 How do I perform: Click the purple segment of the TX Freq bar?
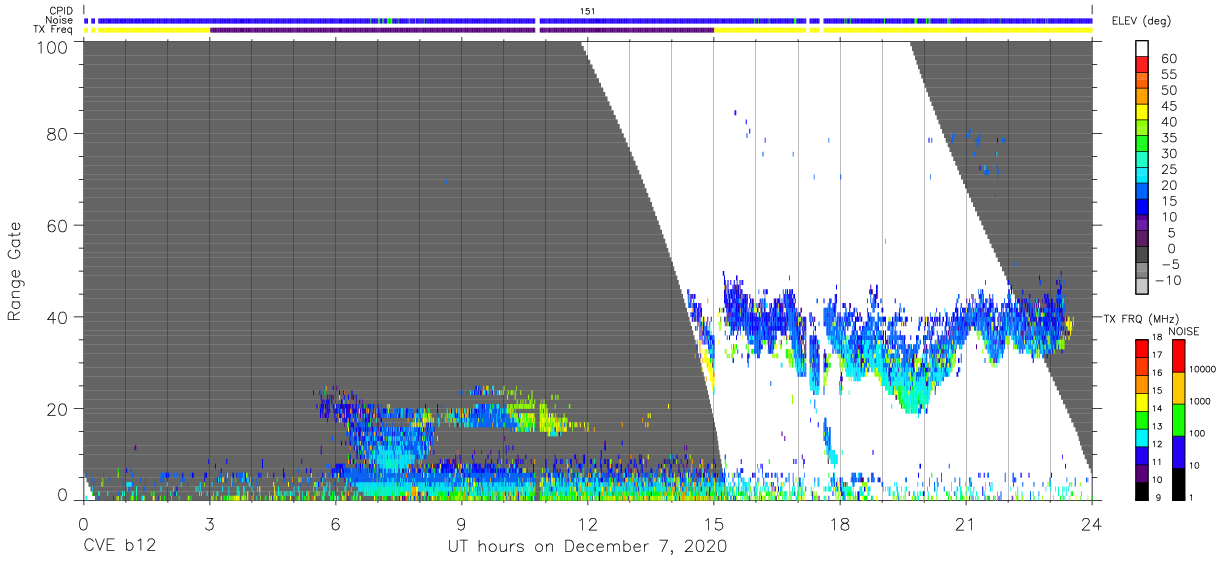(x=461, y=30)
